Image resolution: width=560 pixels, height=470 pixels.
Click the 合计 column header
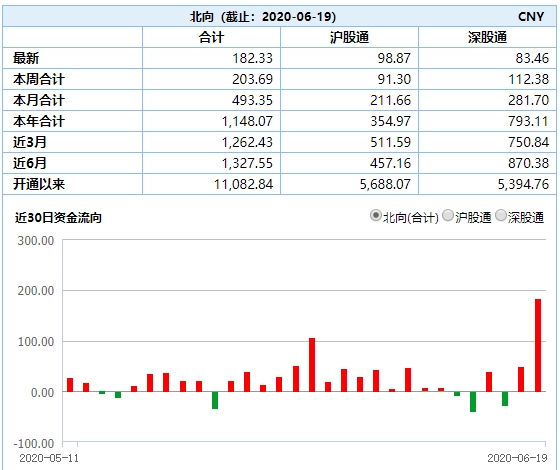(x=211, y=37)
